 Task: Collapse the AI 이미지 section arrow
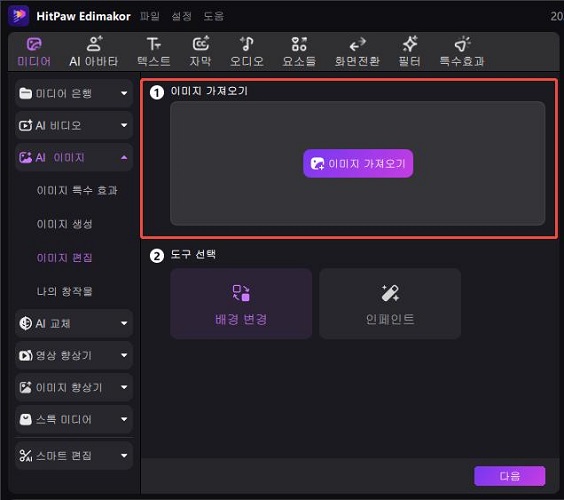point(124,158)
